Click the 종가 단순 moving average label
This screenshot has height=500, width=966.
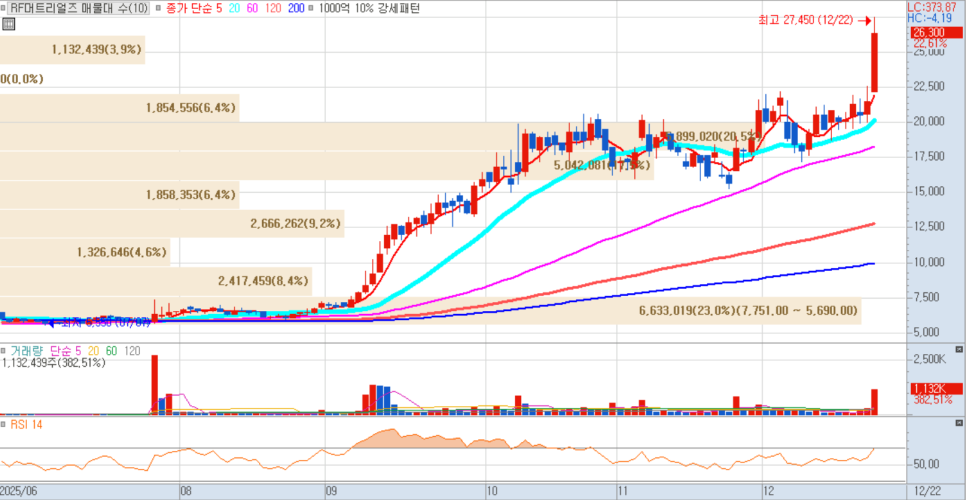click(189, 8)
